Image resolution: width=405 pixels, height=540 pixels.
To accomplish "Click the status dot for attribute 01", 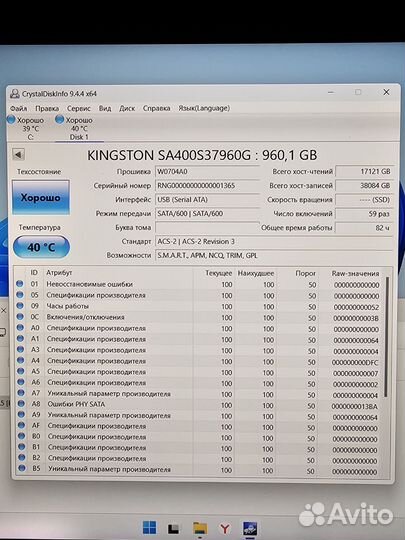I will pyautogui.click(x=20, y=283).
